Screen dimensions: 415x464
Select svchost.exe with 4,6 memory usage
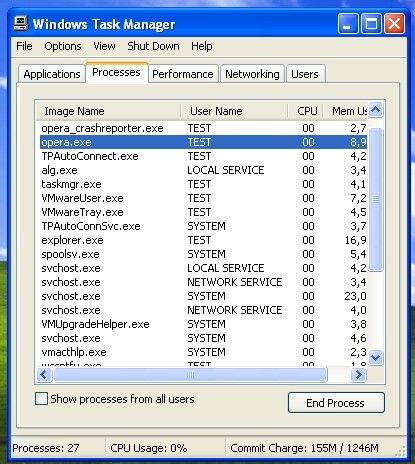(x=202, y=338)
